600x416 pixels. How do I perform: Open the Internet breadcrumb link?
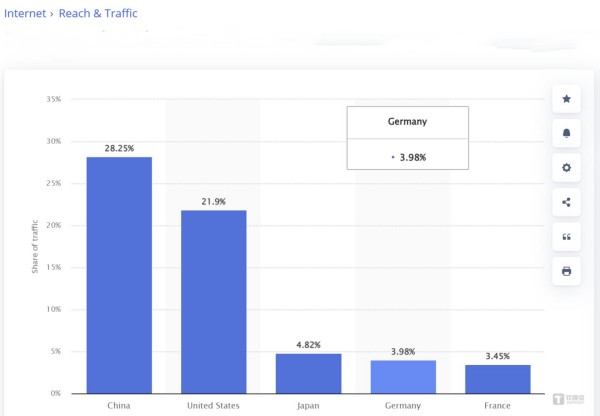(x=25, y=13)
